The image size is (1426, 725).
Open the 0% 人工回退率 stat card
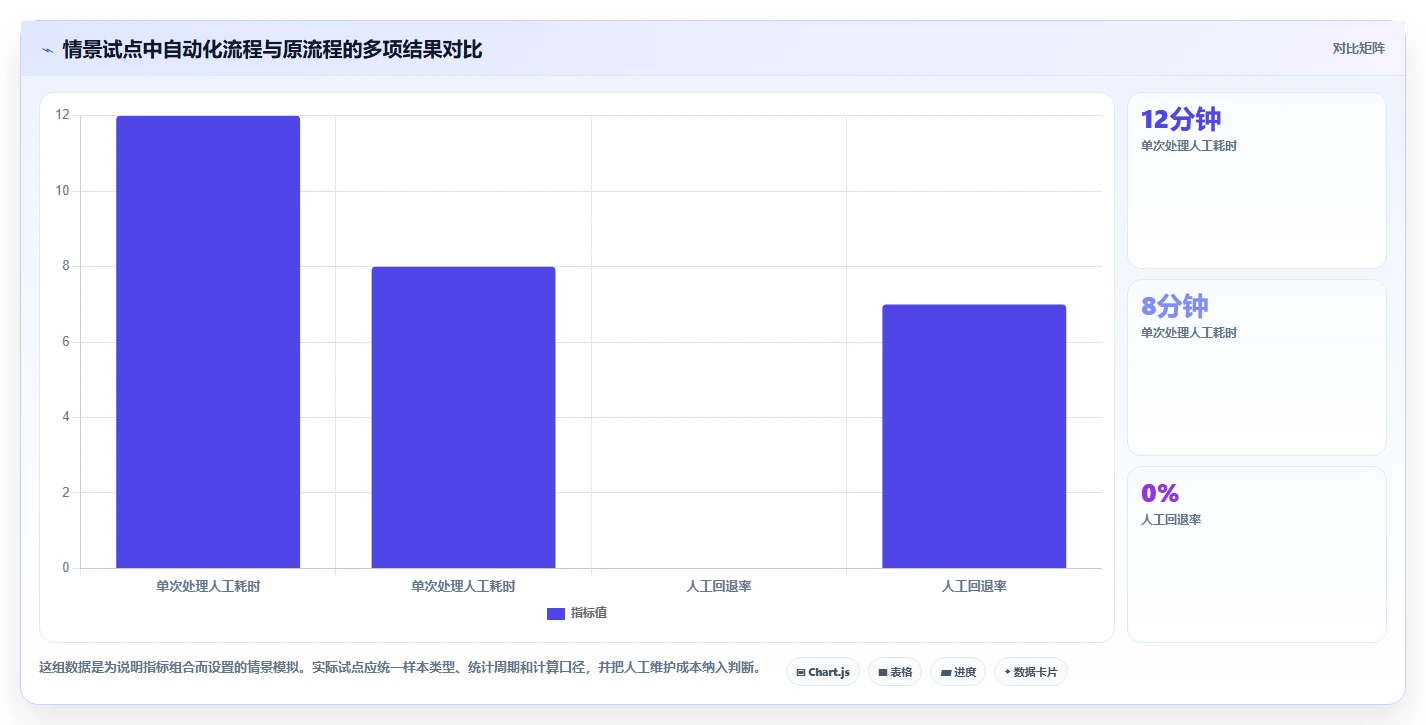(x=1257, y=554)
